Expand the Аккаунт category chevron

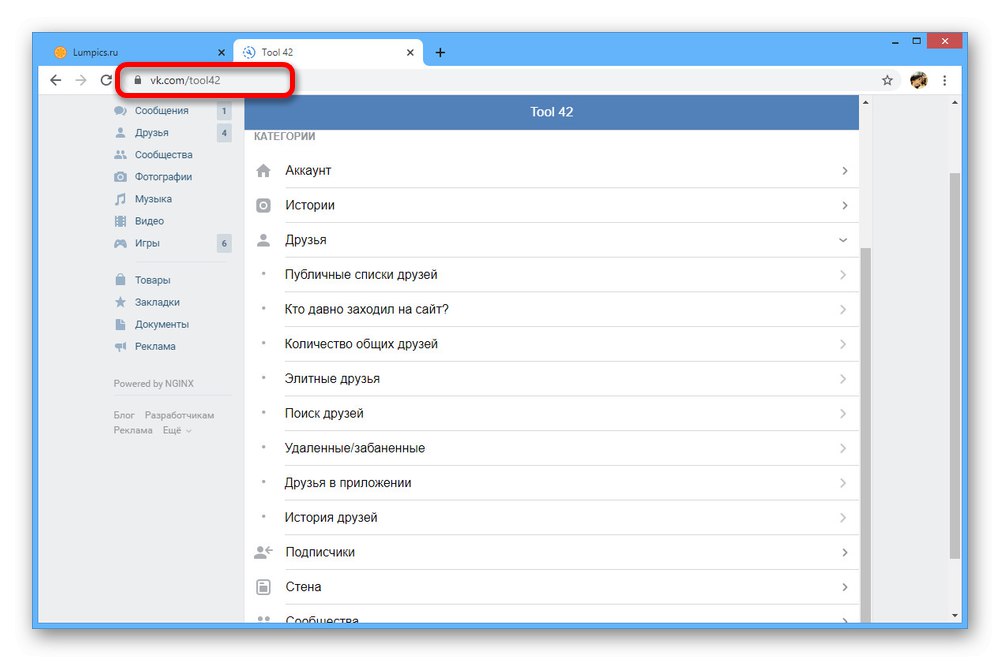844,170
